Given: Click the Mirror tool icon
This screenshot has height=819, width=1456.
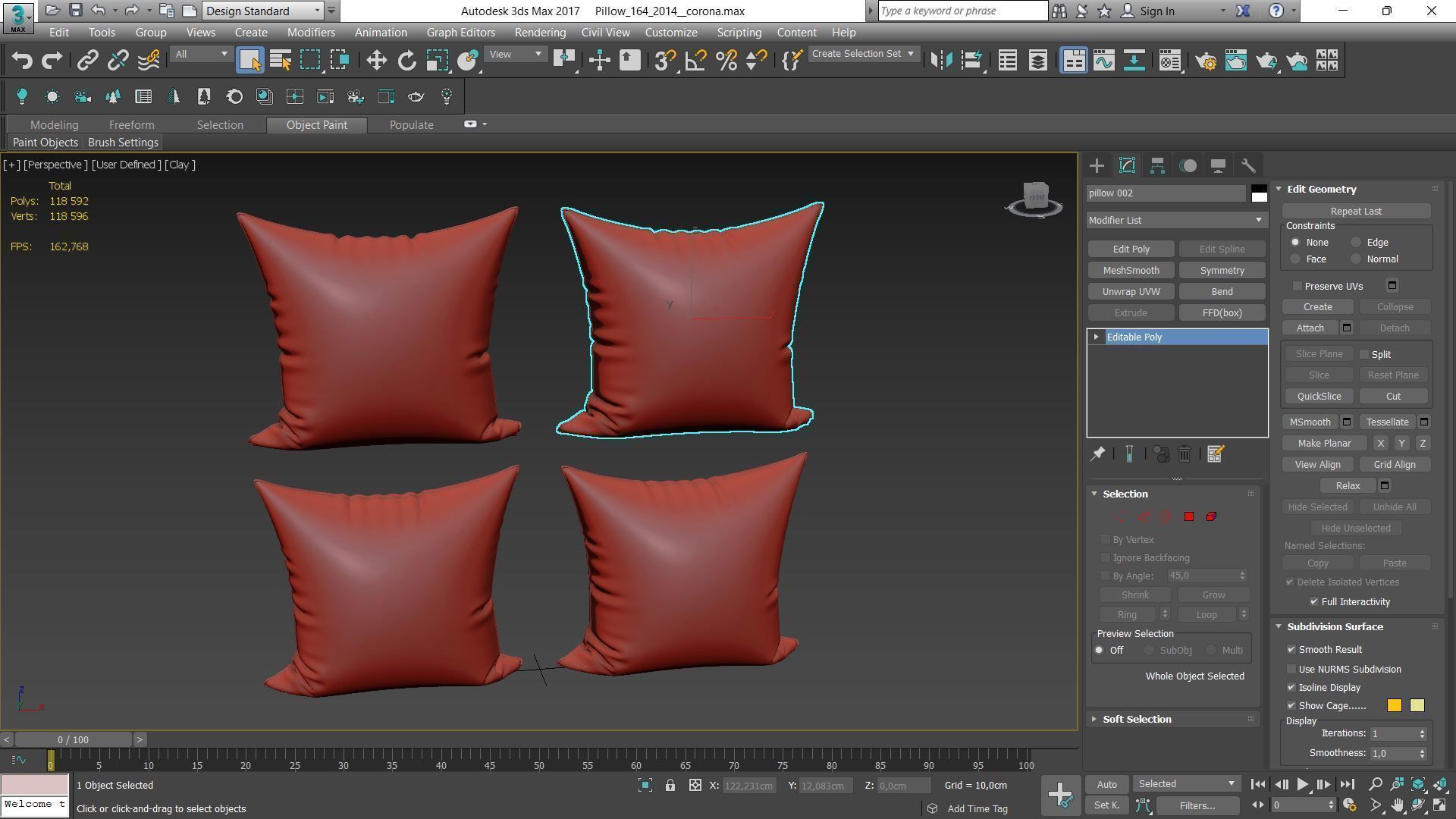Looking at the screenshot, I should (941, 61).
